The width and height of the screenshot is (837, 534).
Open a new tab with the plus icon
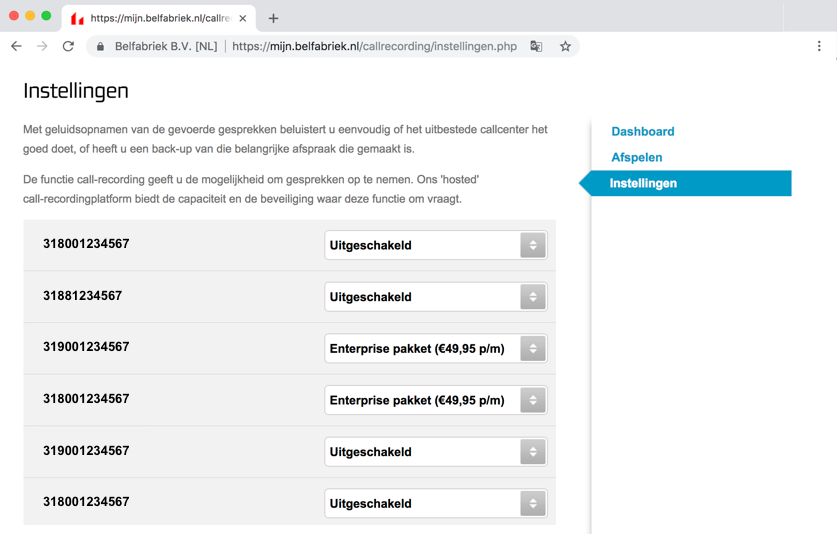[273, 19]
